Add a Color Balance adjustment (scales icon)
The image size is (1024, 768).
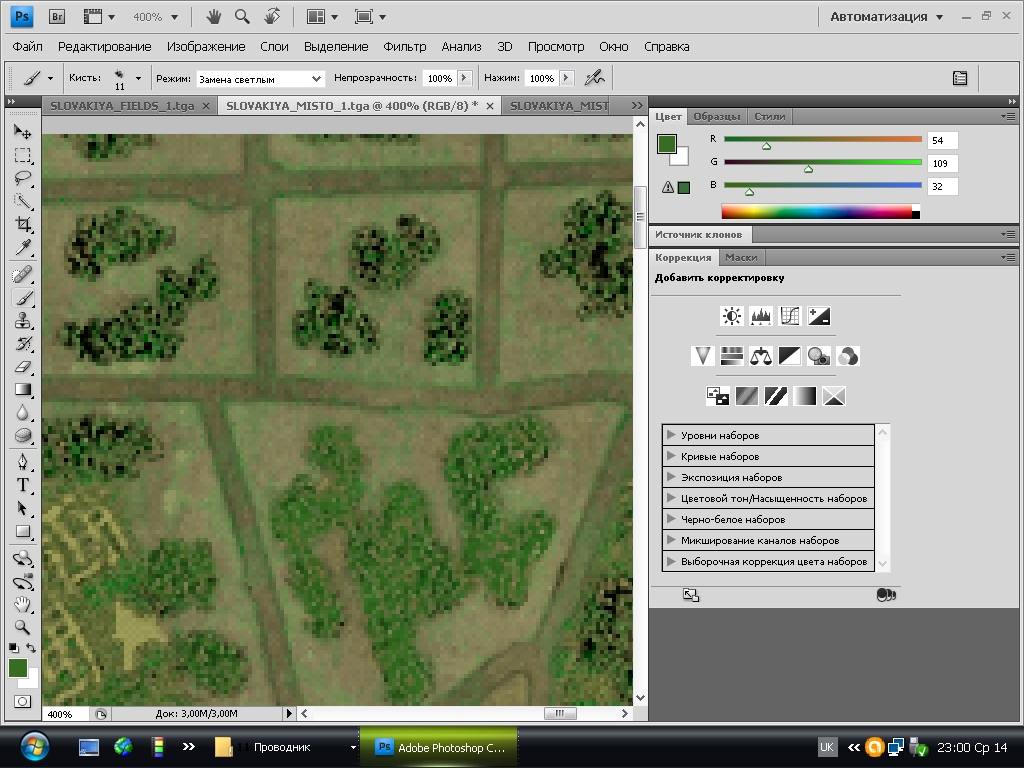761,356
